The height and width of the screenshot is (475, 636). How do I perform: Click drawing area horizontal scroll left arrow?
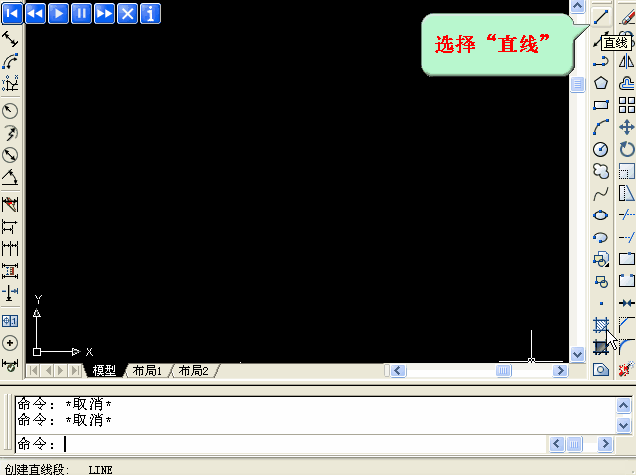click(x=398, y=370)
